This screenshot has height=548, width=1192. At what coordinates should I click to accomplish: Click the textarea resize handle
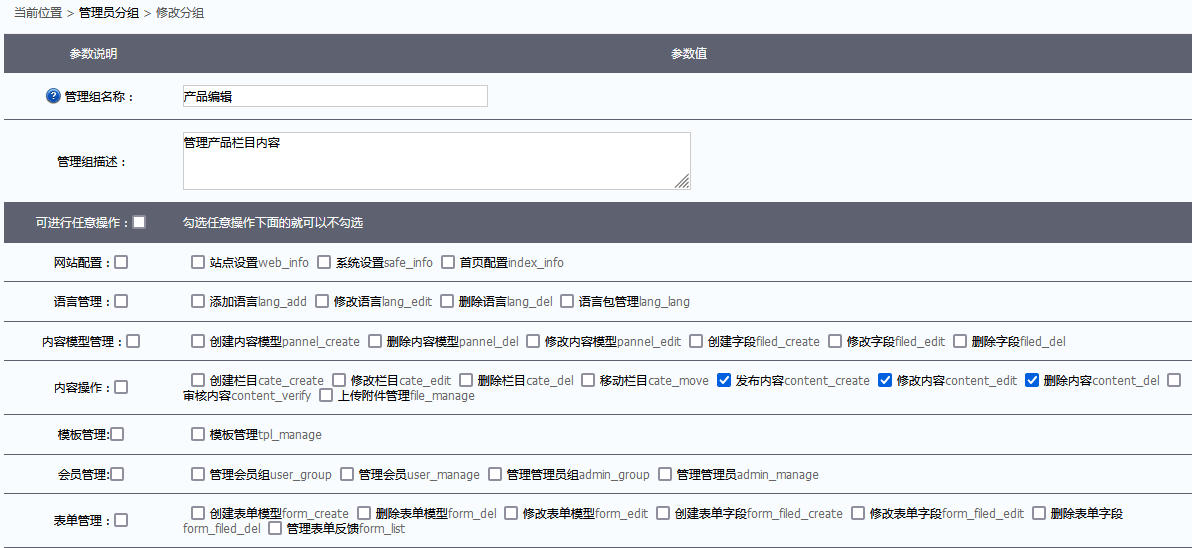[x=682, y=181]
